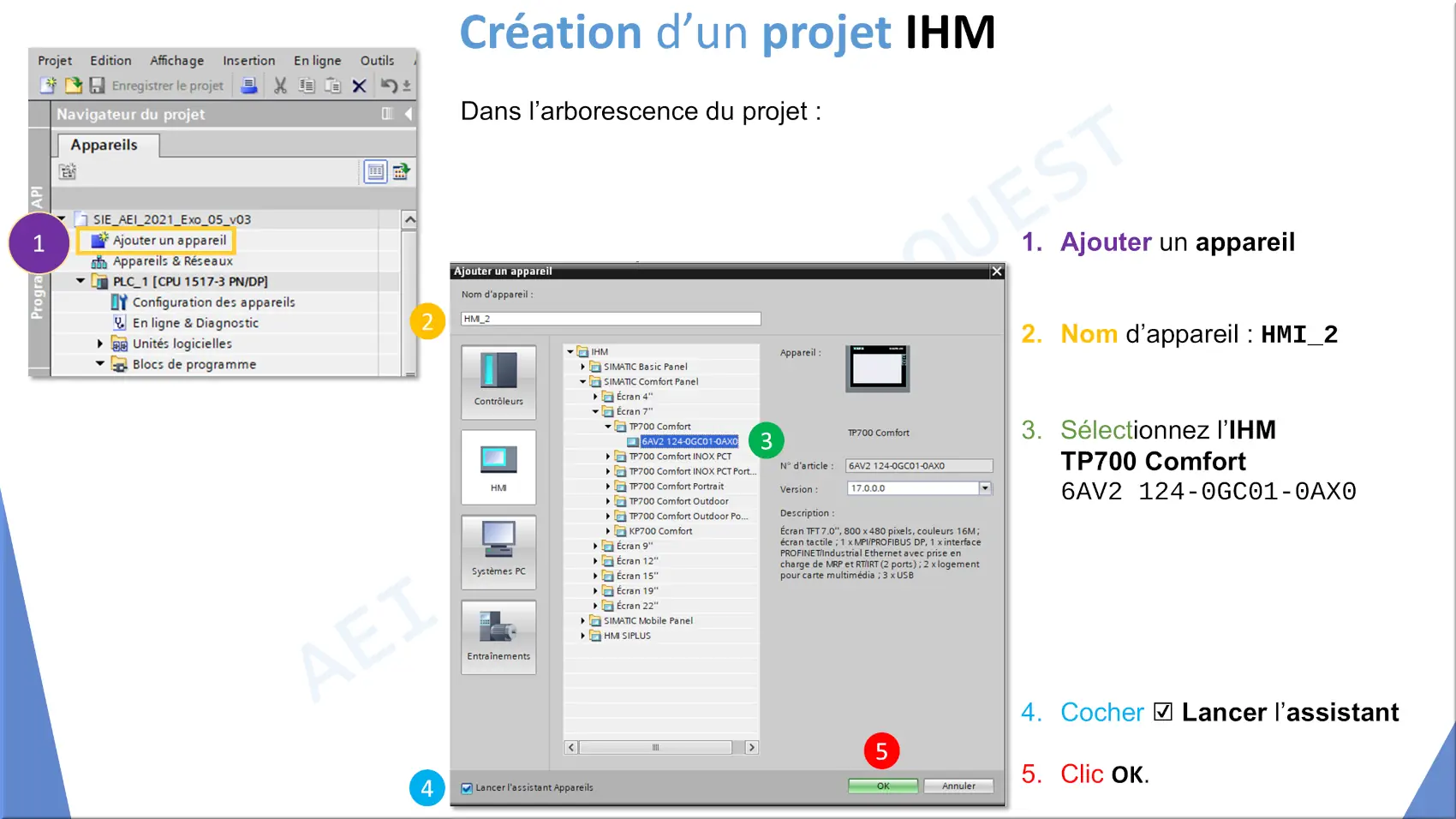Switch to the Appareils tab
The image size is (1456, 819).
(x=104, y=145)
